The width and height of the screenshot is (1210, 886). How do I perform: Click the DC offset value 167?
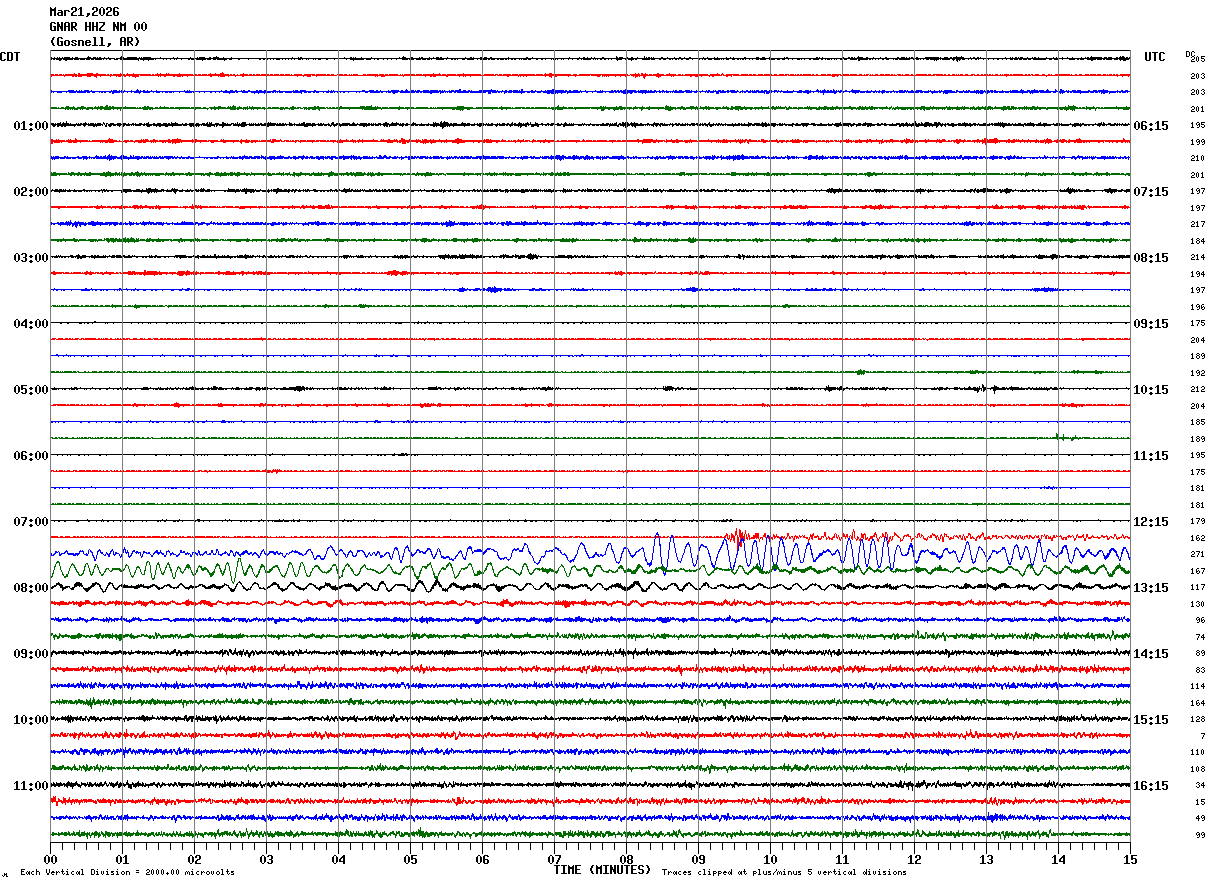(1197, 571)
